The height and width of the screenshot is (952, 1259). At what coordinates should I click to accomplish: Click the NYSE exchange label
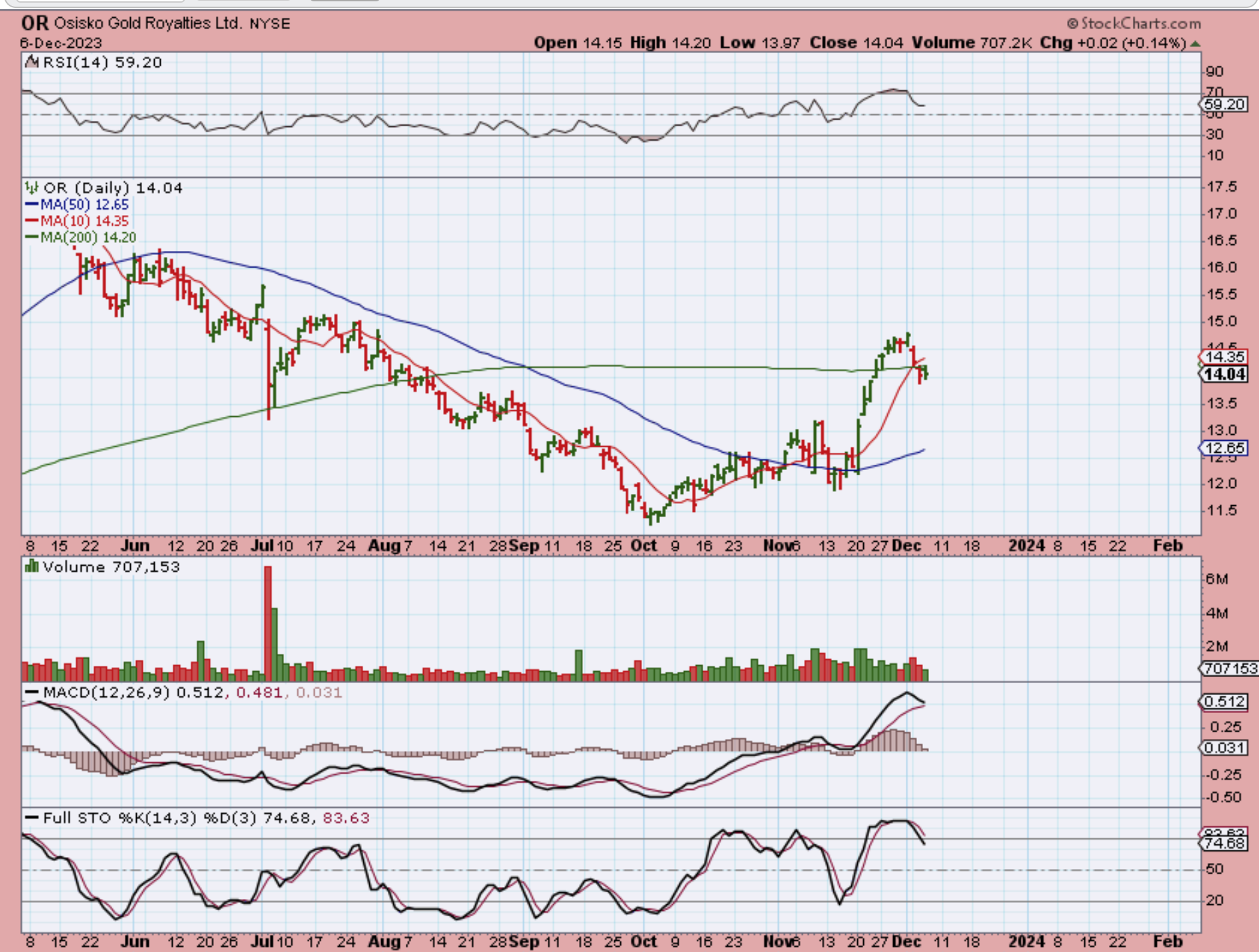point(270,24)
